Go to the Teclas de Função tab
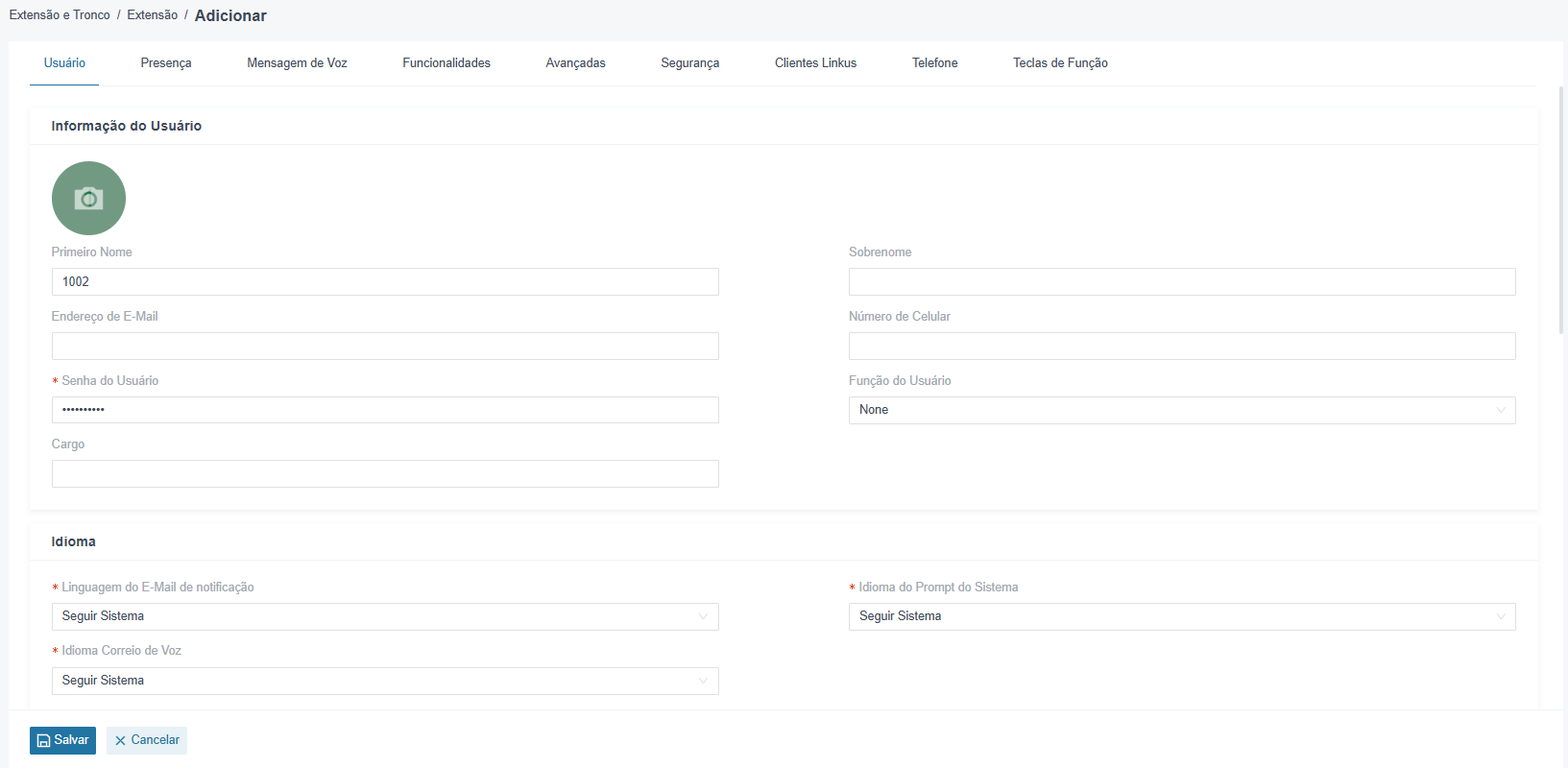The width and height of the screenshot is (1568, 768). [x=1060, y=63]
